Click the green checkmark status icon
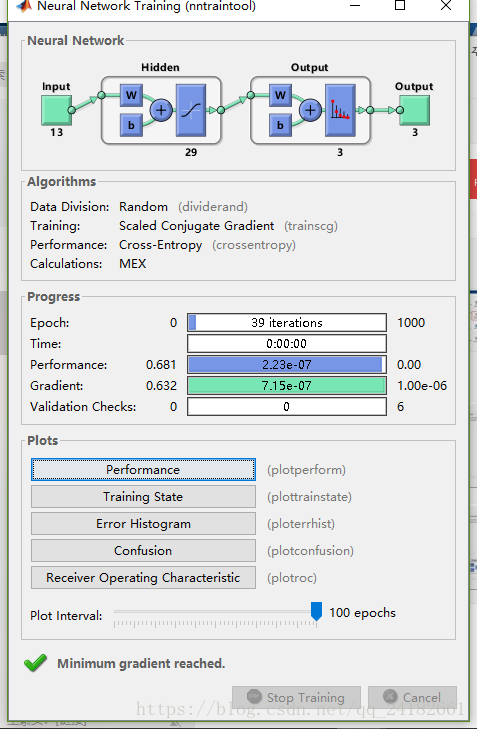Image resolution: width=477 pixels, height=729 pixels. 35,663
